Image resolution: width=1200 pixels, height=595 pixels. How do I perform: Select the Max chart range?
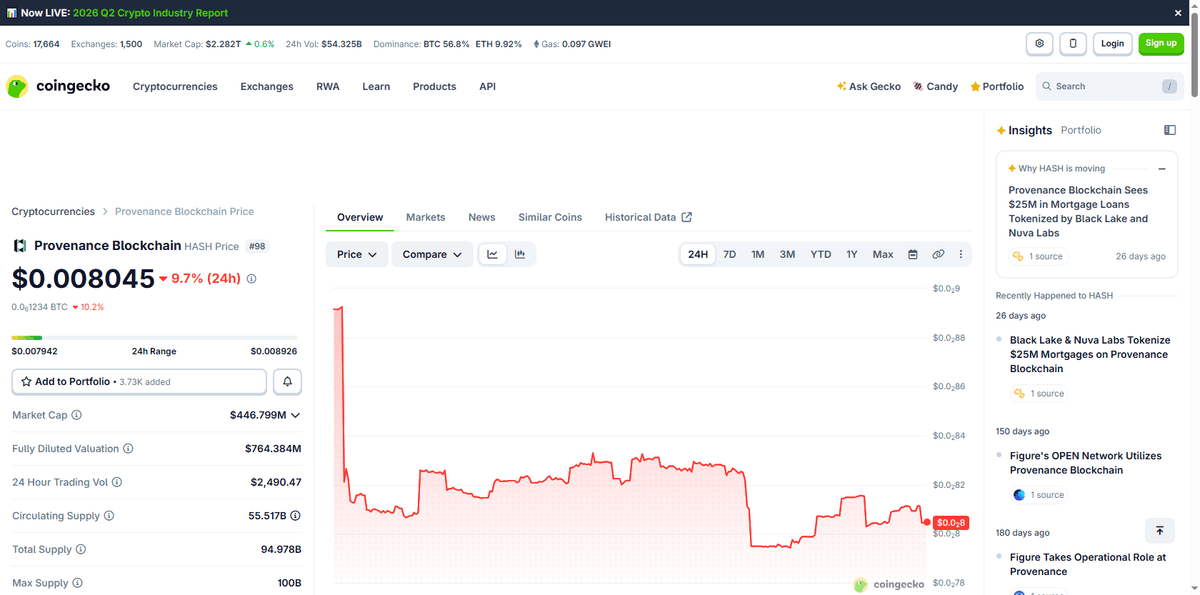[x=883, y=255]
